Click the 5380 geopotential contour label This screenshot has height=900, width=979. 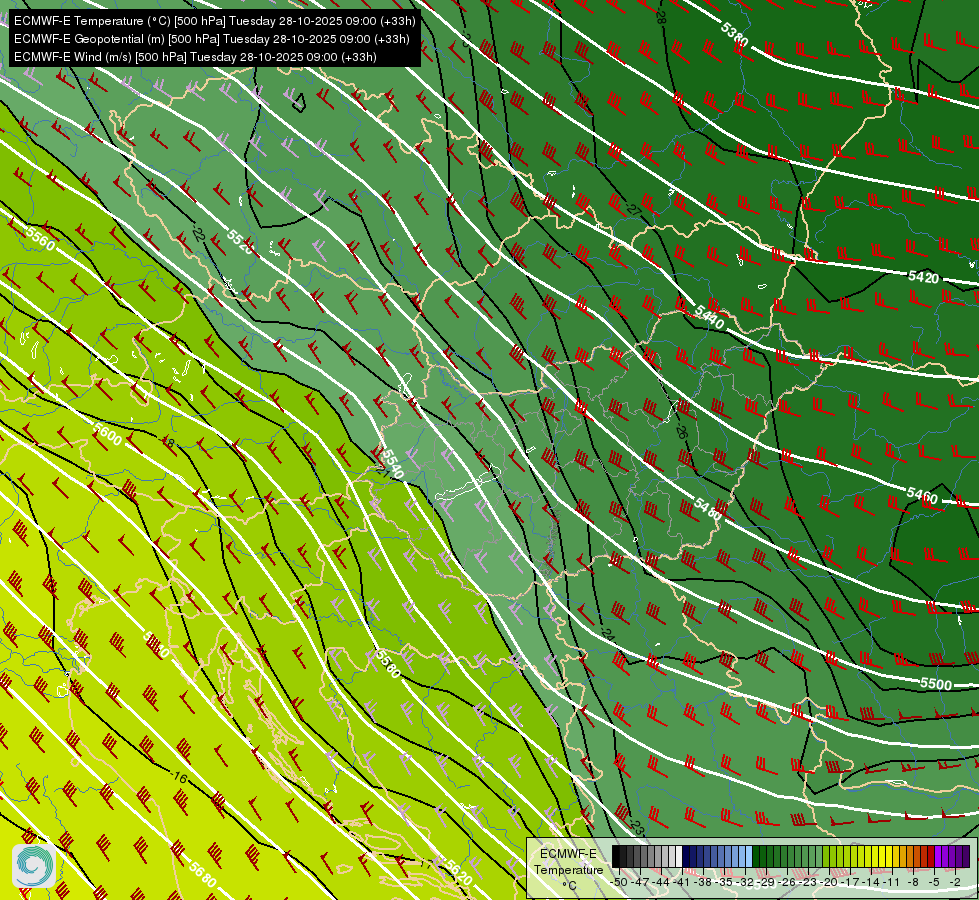(x=734, y=34)
